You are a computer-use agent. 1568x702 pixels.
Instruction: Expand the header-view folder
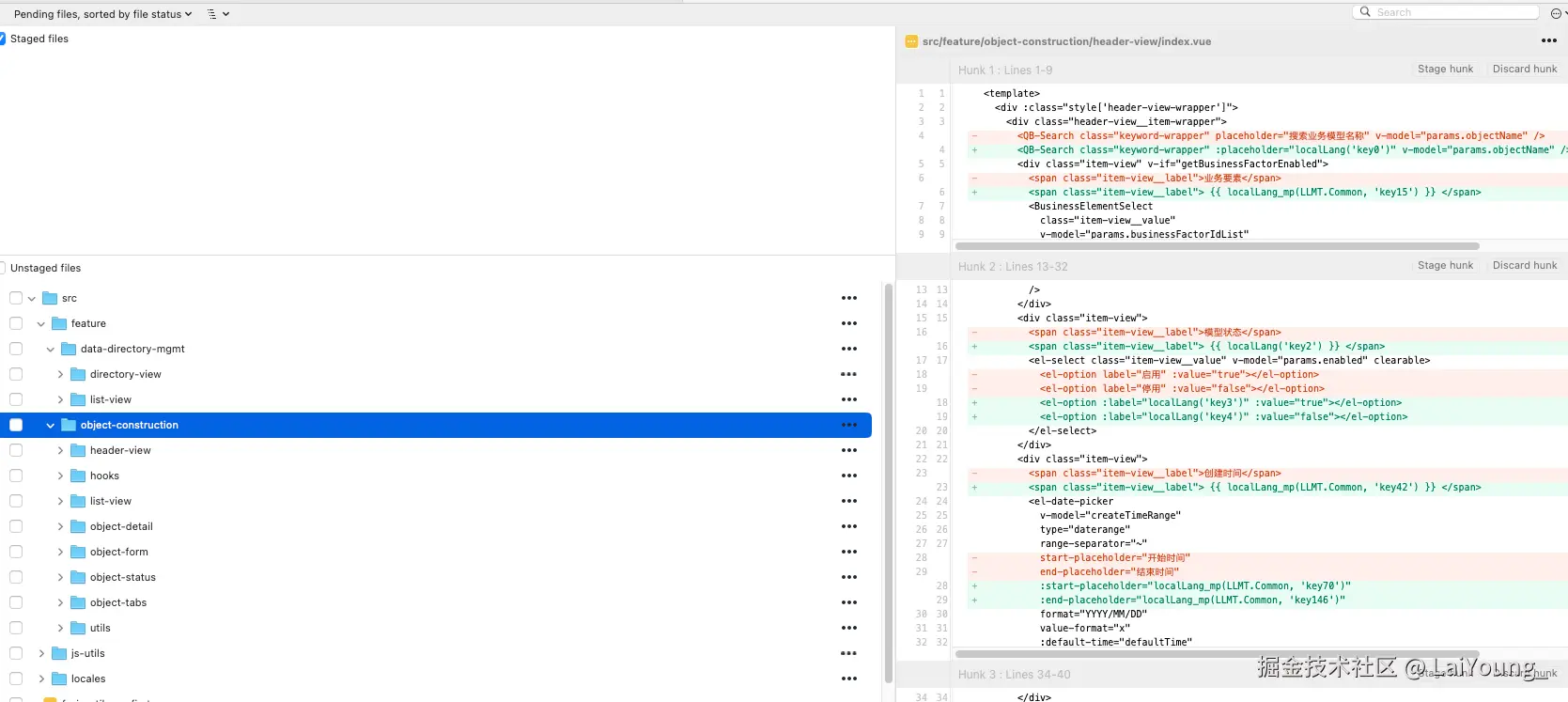pyautogui.click(x=60, y=450)
